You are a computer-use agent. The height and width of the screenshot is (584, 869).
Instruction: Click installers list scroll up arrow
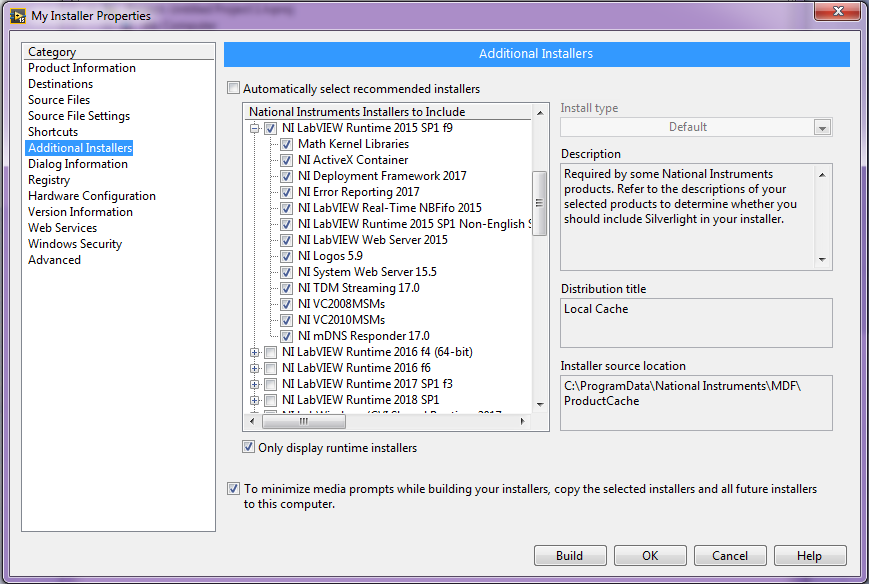(x=540, y=113)
